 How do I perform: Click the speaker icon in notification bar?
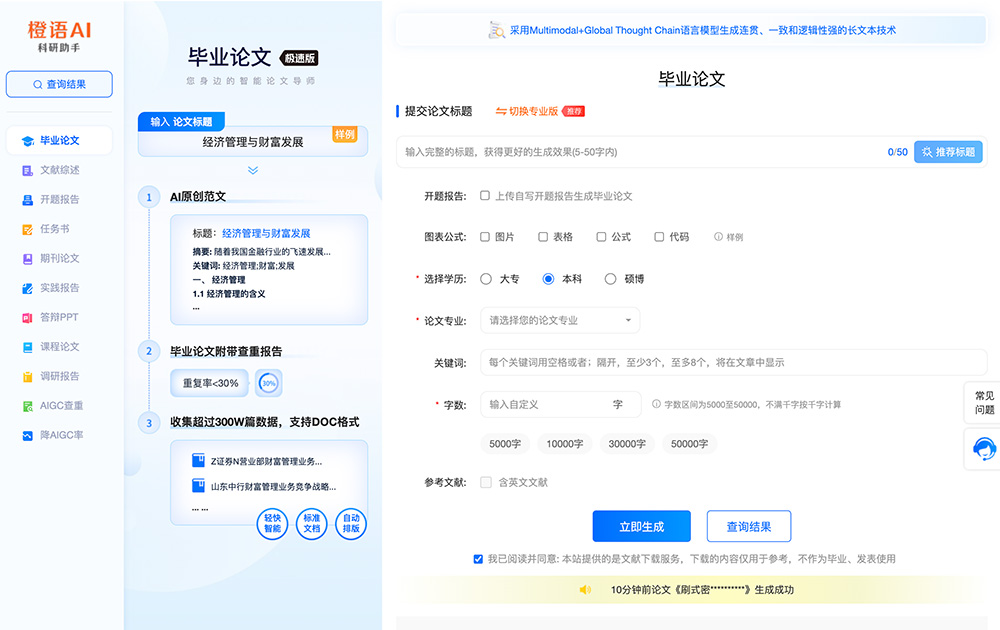point(585,590)
